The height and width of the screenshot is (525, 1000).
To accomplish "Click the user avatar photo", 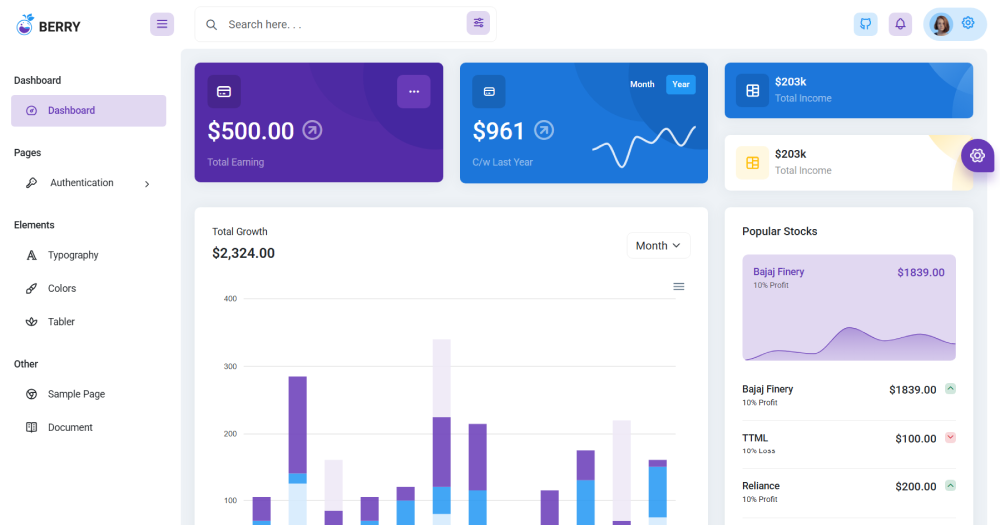I will 941,24.
